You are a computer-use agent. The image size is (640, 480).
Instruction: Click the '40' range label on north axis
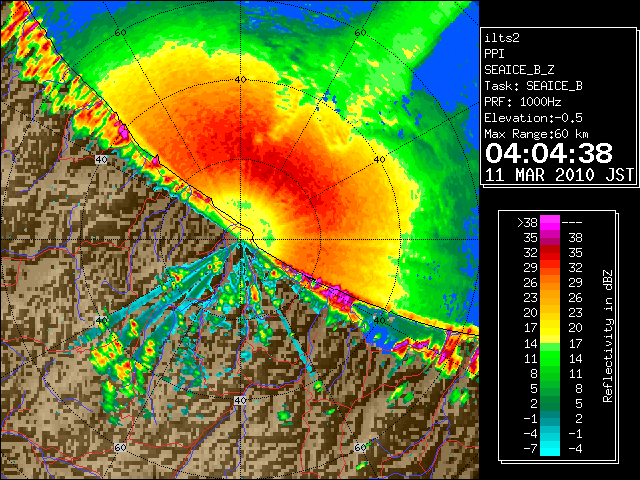coord(240,80)
